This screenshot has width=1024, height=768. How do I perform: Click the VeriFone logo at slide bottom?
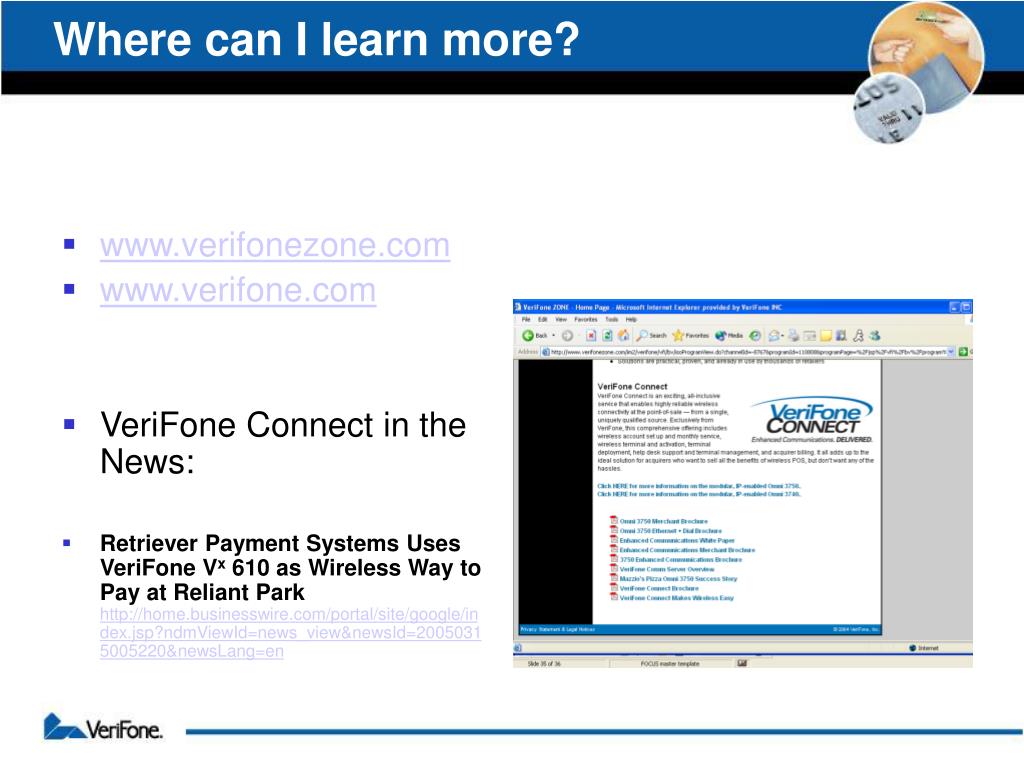[x=103, y=727]
